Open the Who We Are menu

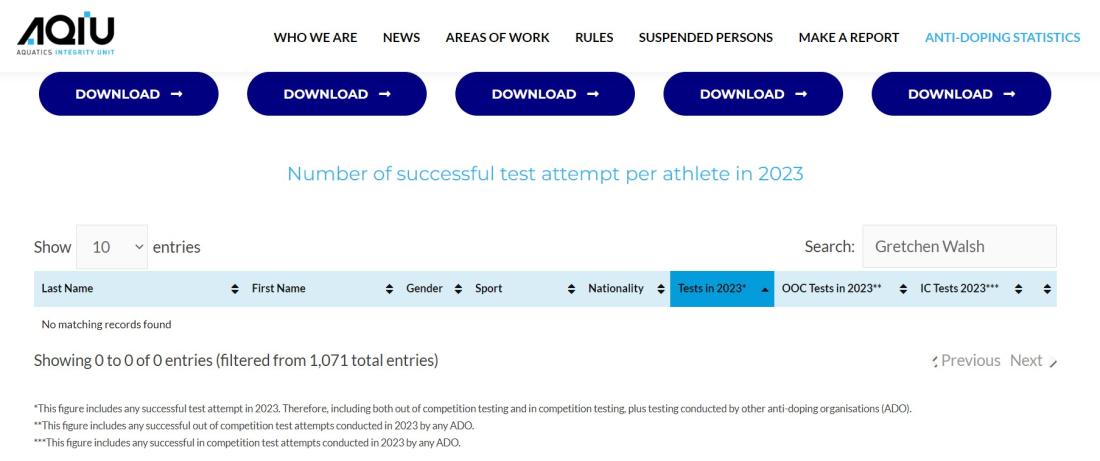315,38
